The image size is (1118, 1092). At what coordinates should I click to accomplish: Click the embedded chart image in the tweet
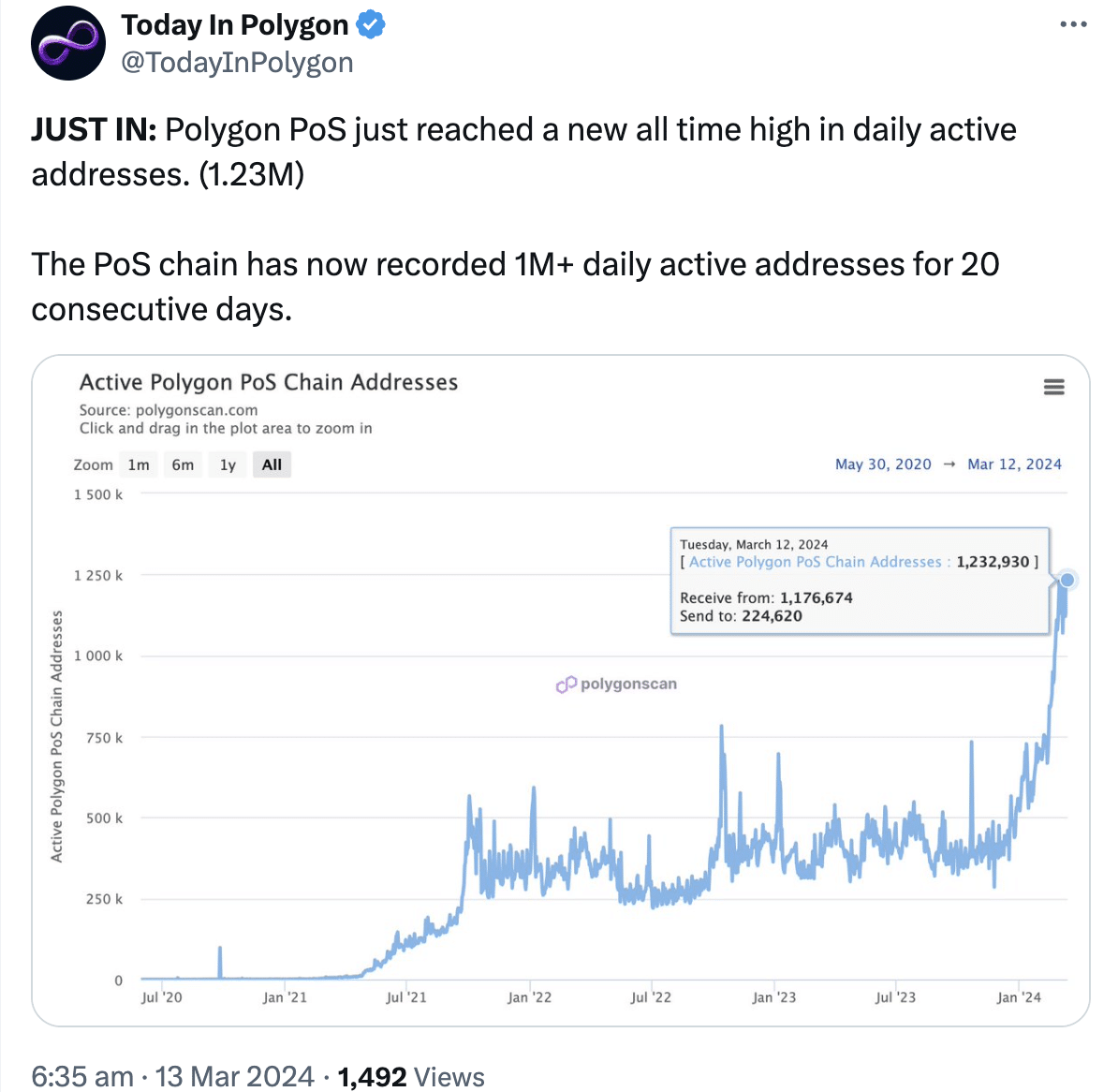tap(561, 690)
